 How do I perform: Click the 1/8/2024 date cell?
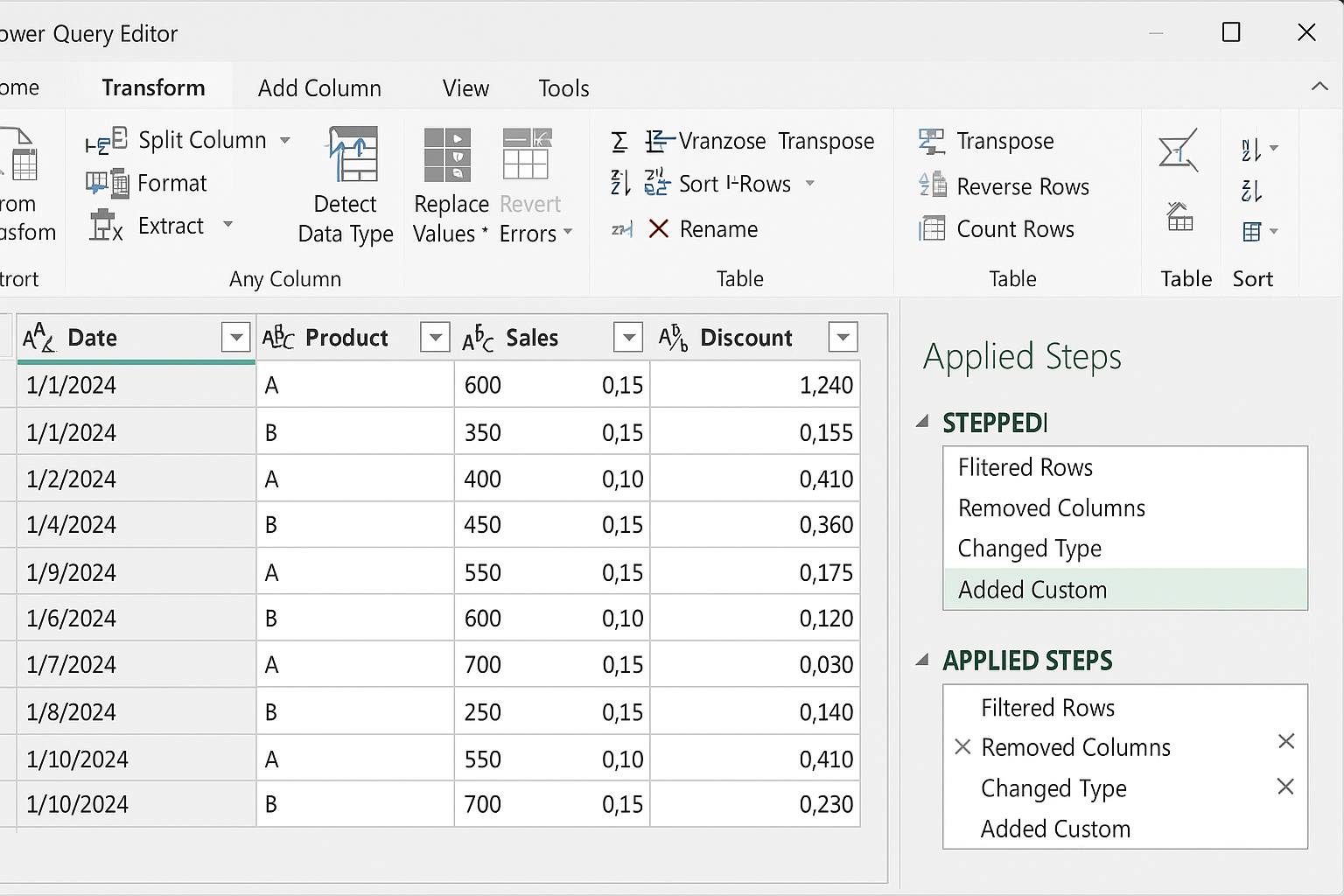(136, 712)
